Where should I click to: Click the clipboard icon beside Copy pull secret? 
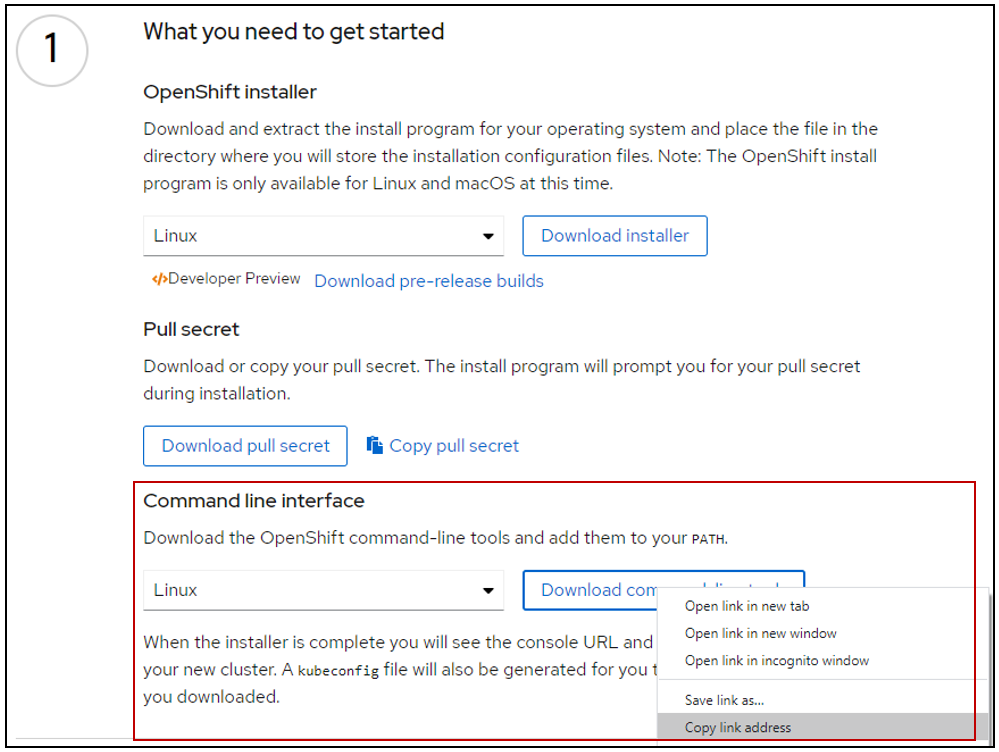(374, 445)
